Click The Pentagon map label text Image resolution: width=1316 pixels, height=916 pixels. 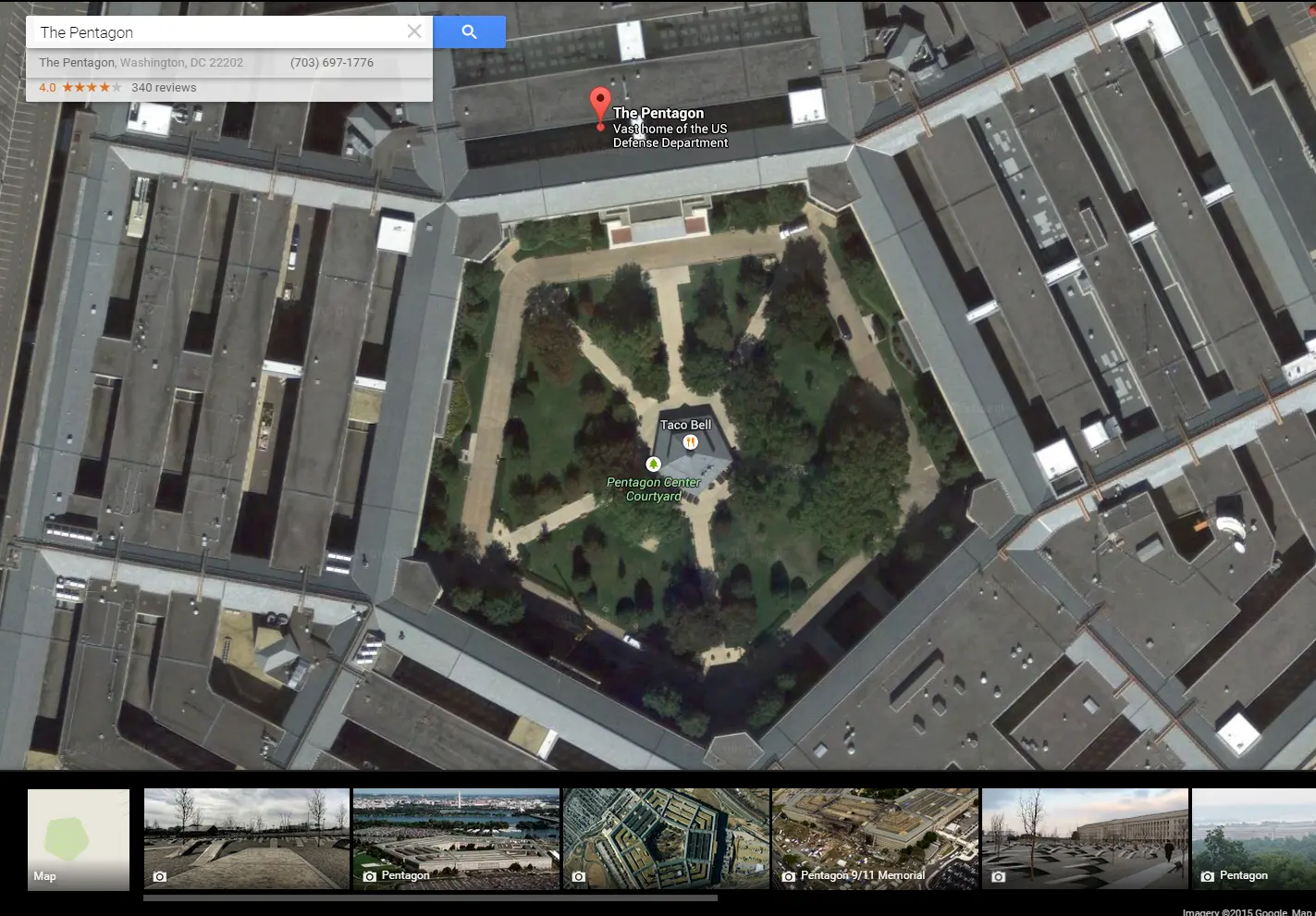(658, 113)
